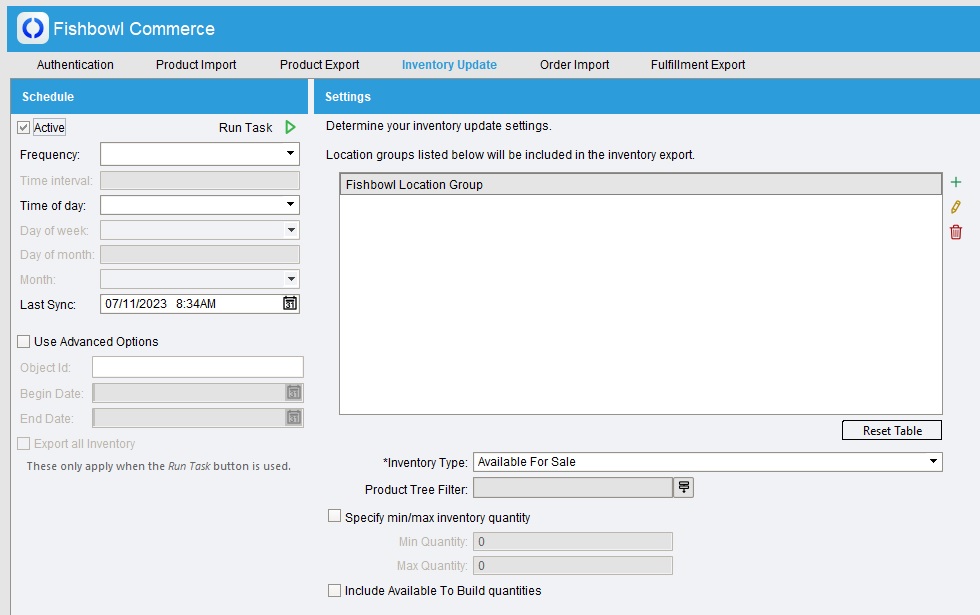Open the Order Import tab
980x615 pixels.
[574, 65]
